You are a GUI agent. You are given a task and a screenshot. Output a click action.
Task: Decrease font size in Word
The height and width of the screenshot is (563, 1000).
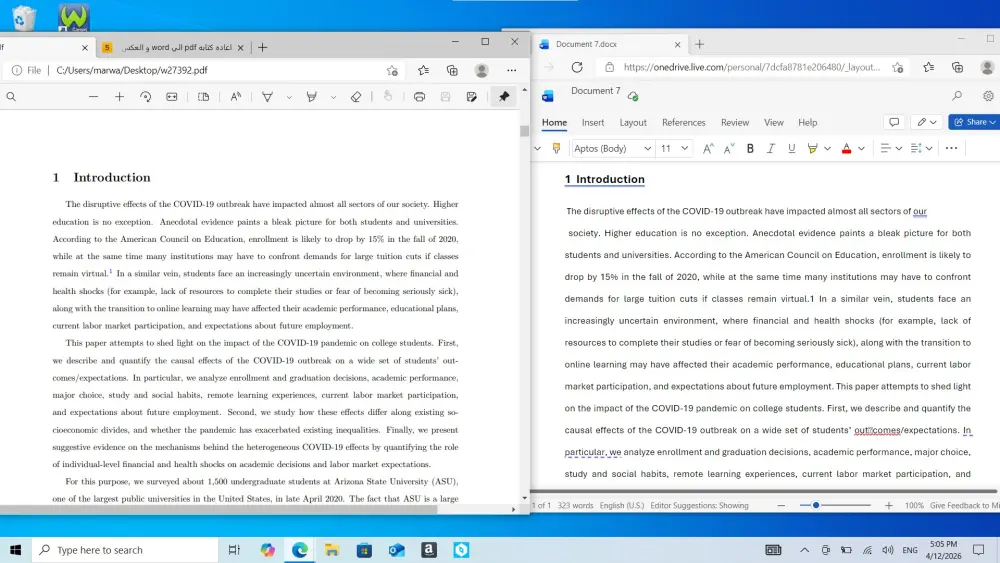click(x=729, y=149)
